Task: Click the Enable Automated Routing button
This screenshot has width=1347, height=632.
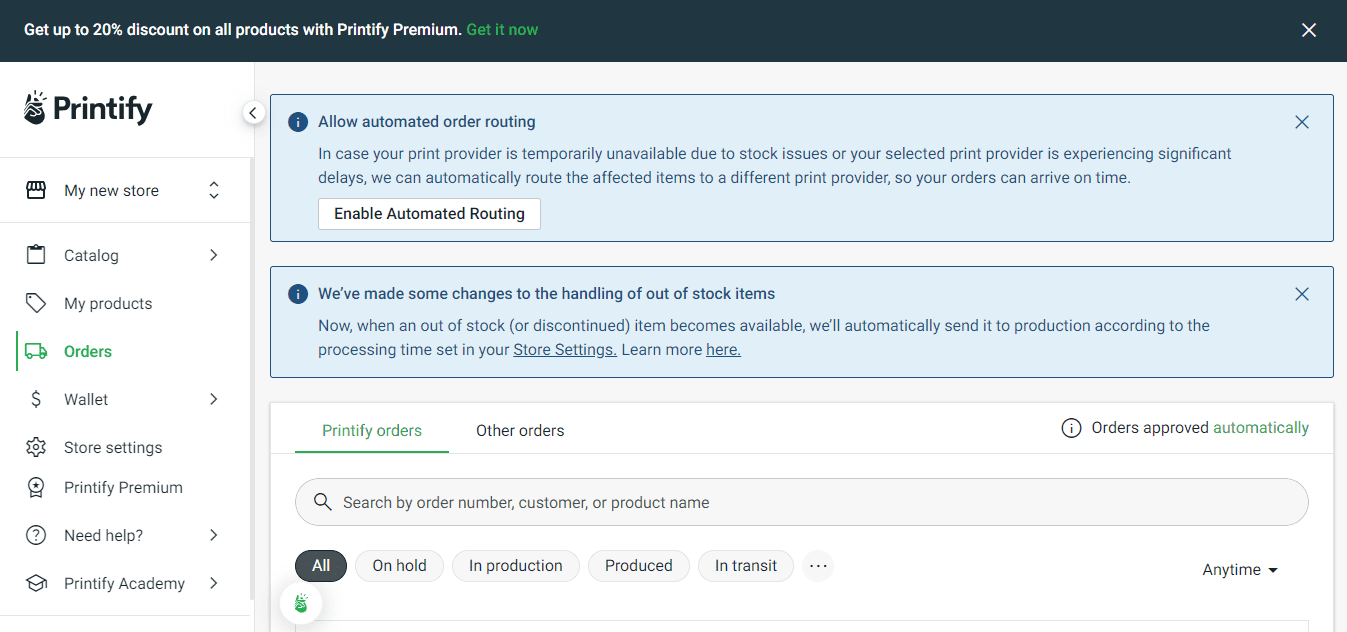Action: click(x=429, y=214)
